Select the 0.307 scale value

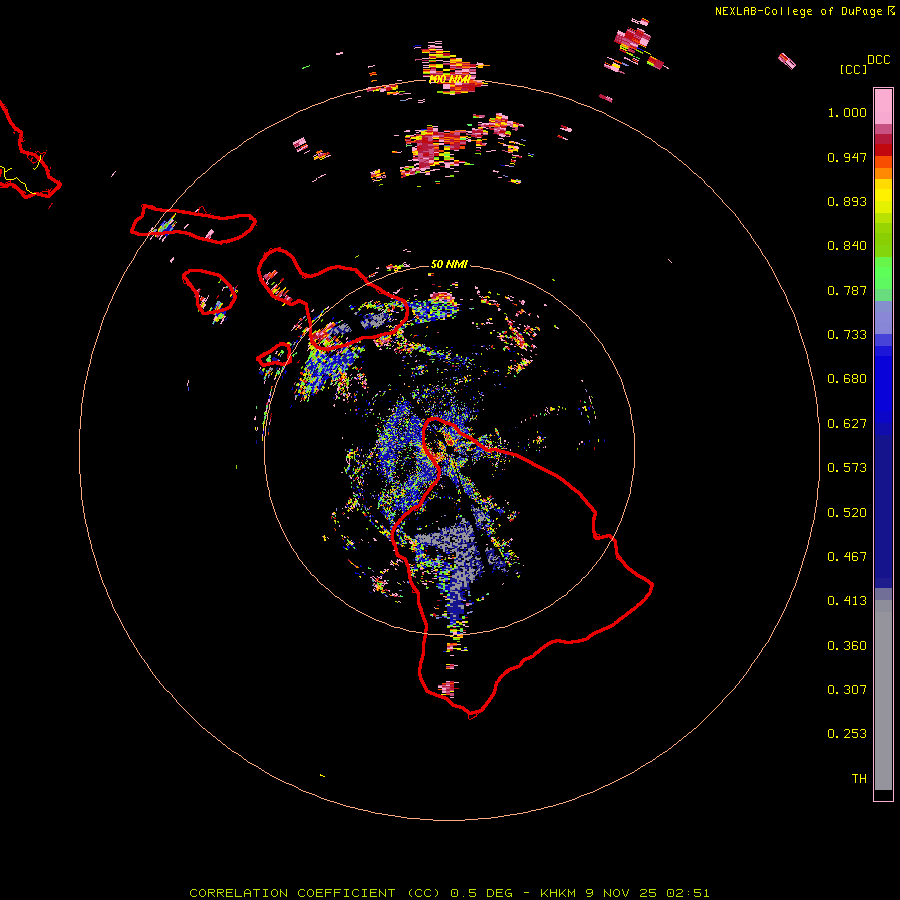tap(847, 690)
